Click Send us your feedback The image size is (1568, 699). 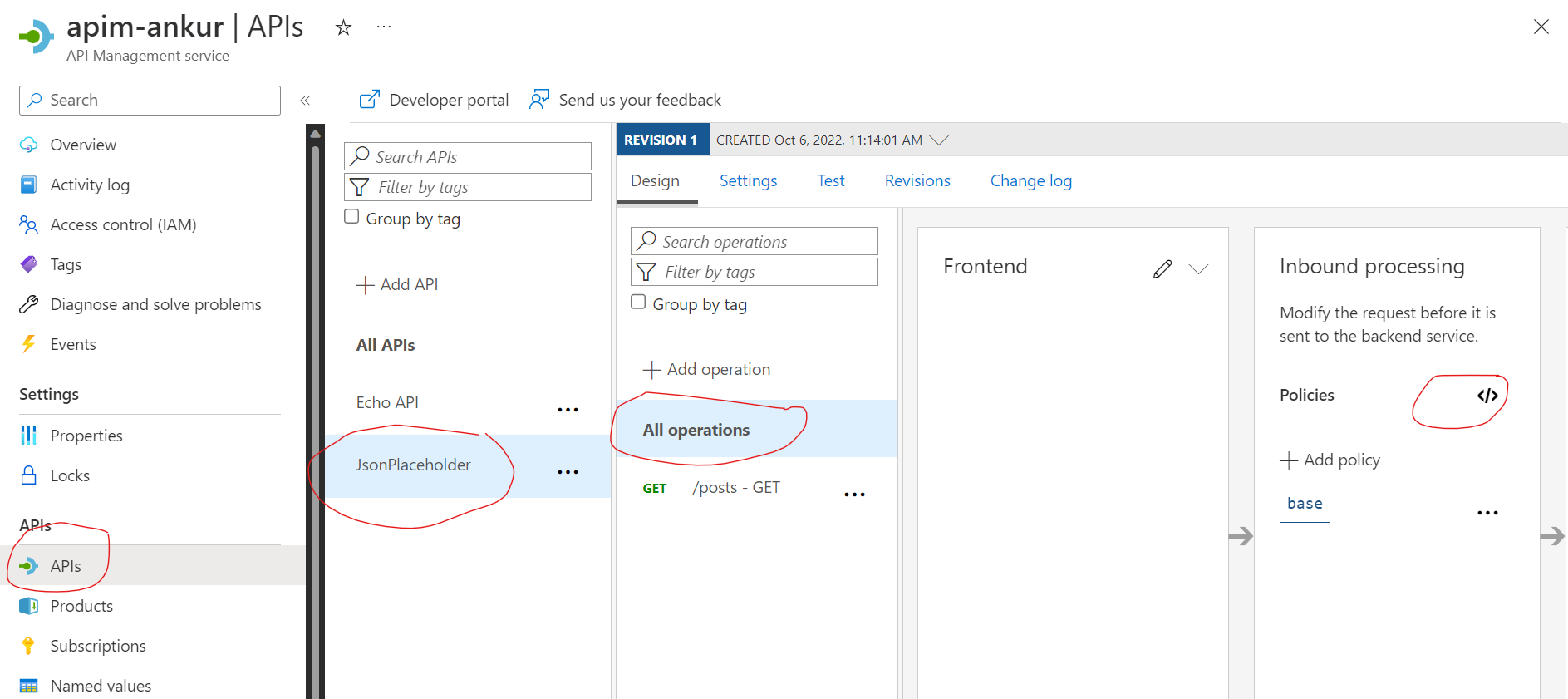[626, 100]
